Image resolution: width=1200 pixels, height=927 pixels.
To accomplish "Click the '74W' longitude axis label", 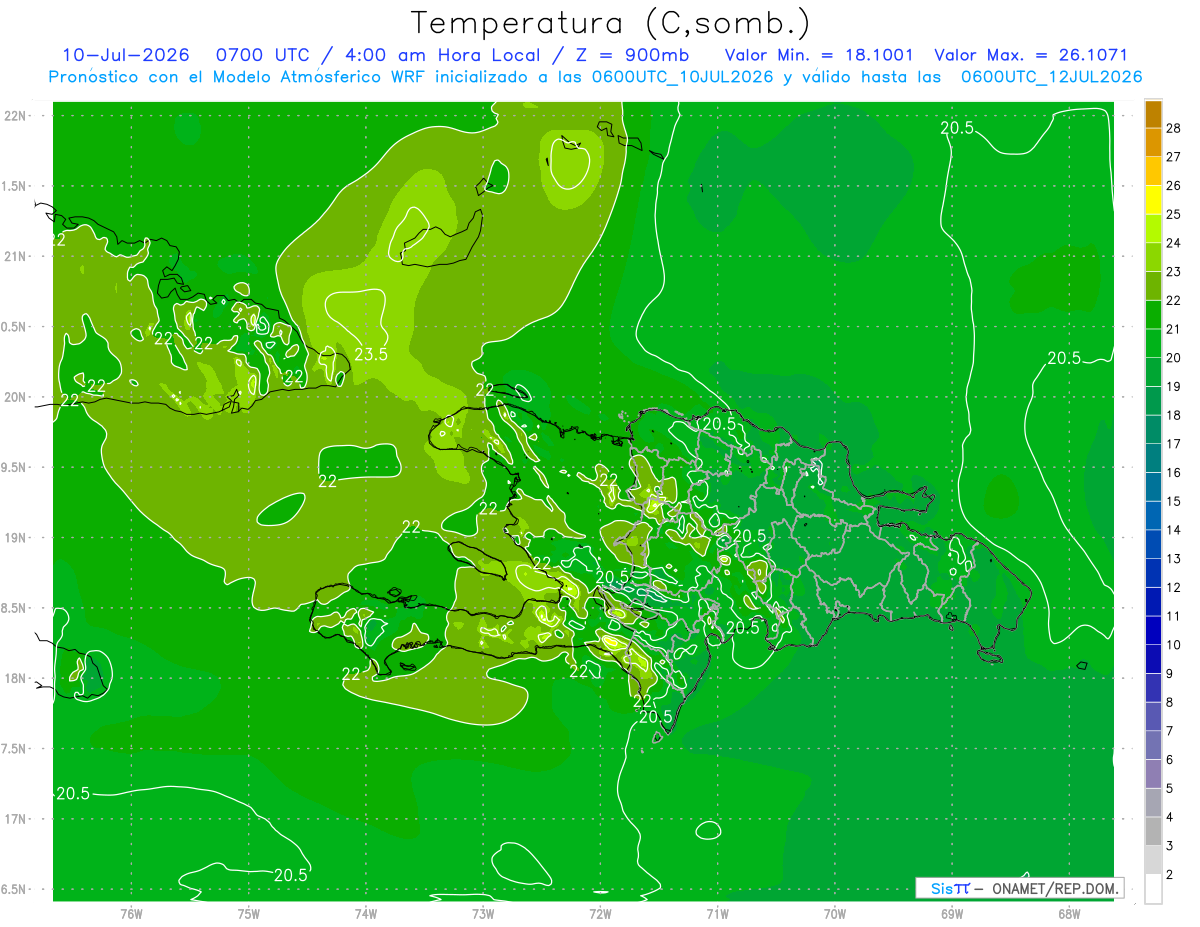I will (366, 913).
